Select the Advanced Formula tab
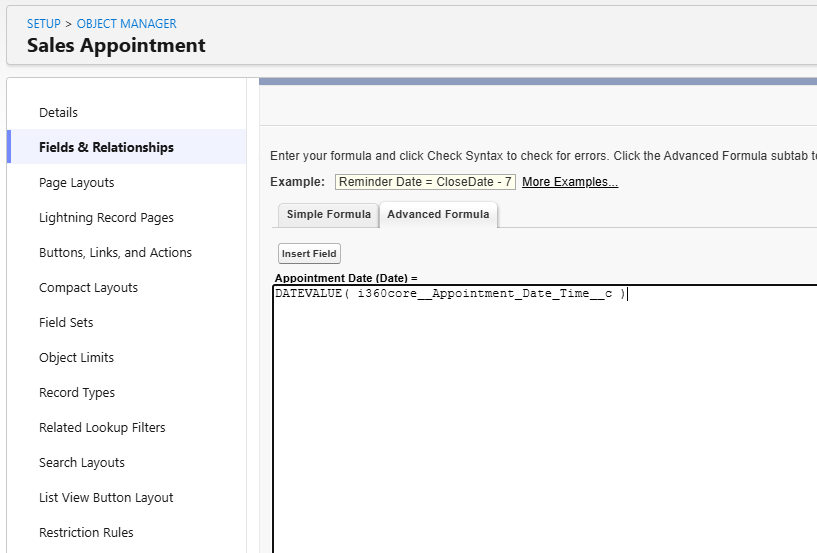Image resolution: width=817 pixels, height=553 pixels. point(438,215)
